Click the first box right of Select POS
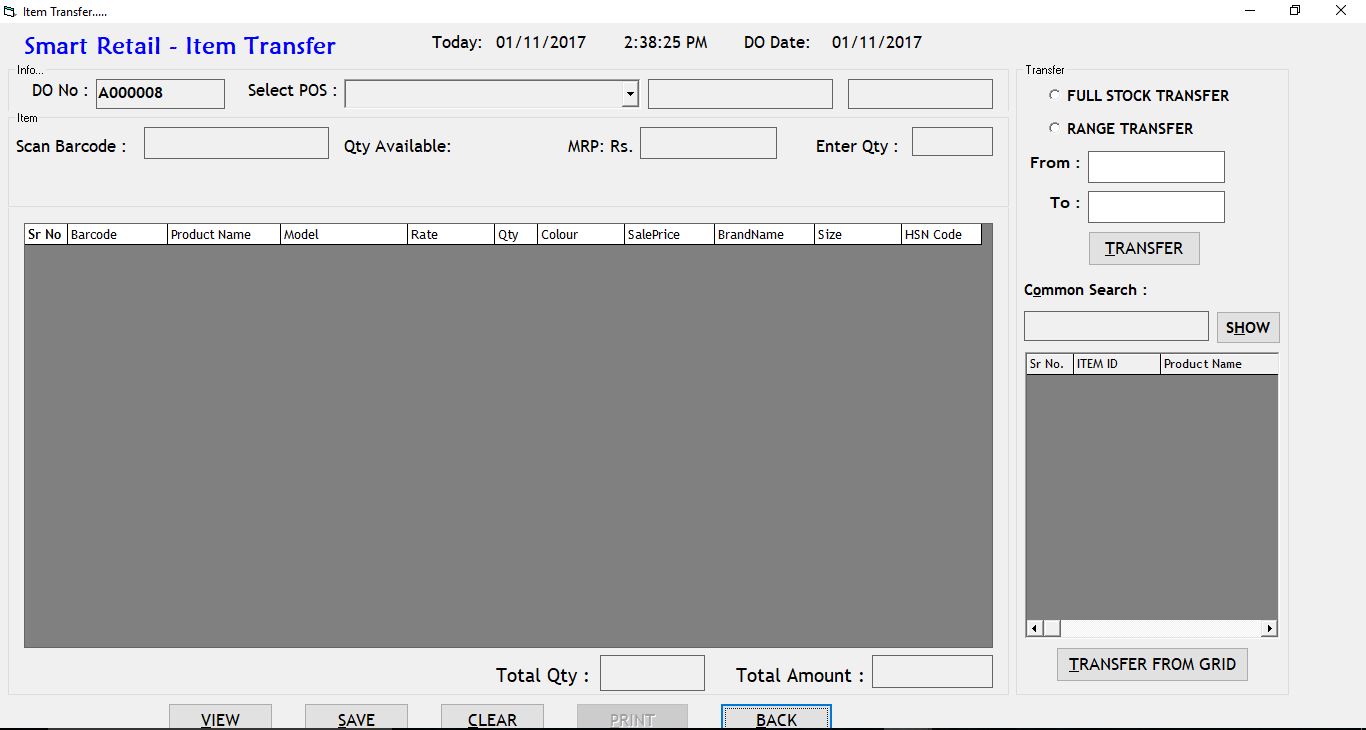The width and height of the screenshot is (1366, 730). (740, 94)
